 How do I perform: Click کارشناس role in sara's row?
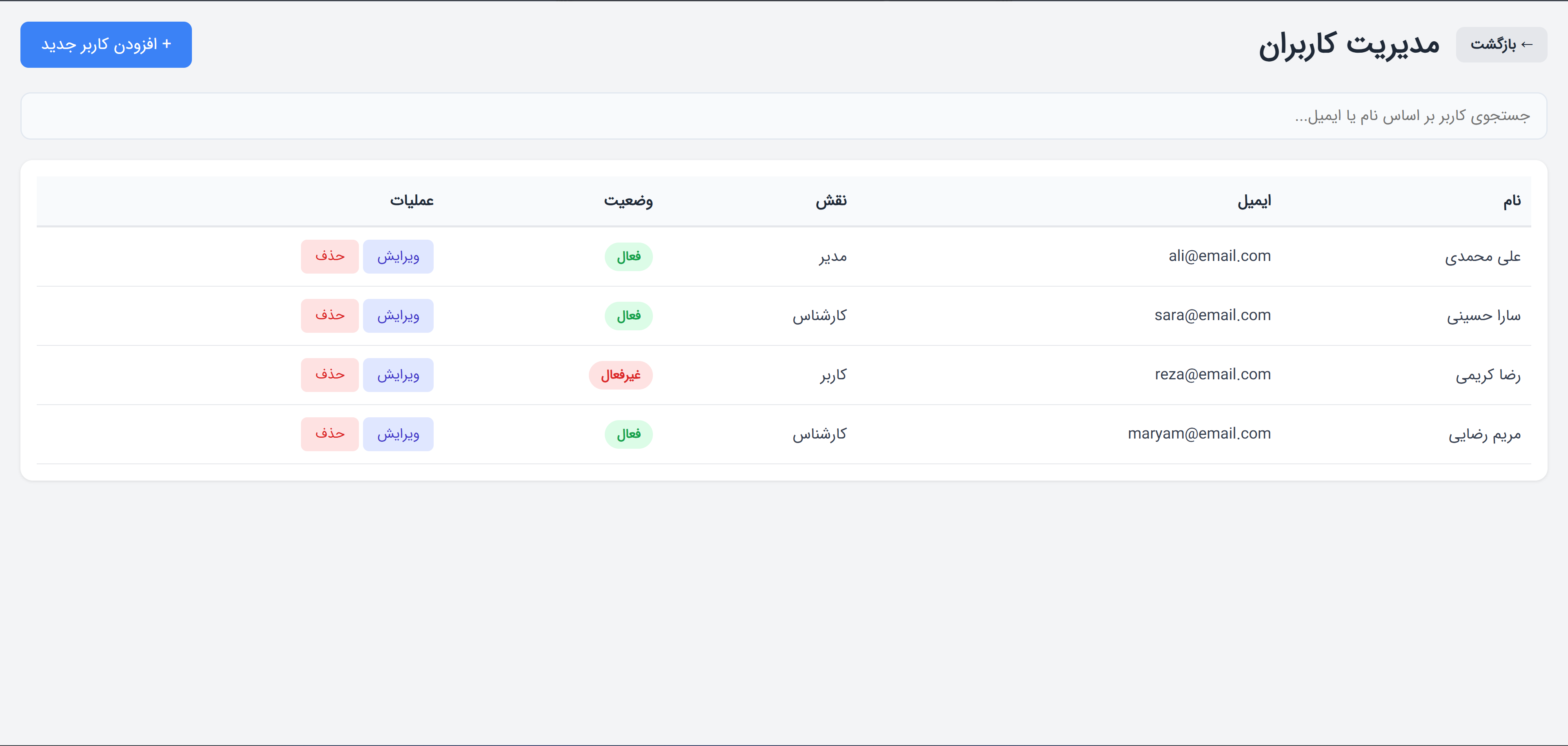click(819, 316)
